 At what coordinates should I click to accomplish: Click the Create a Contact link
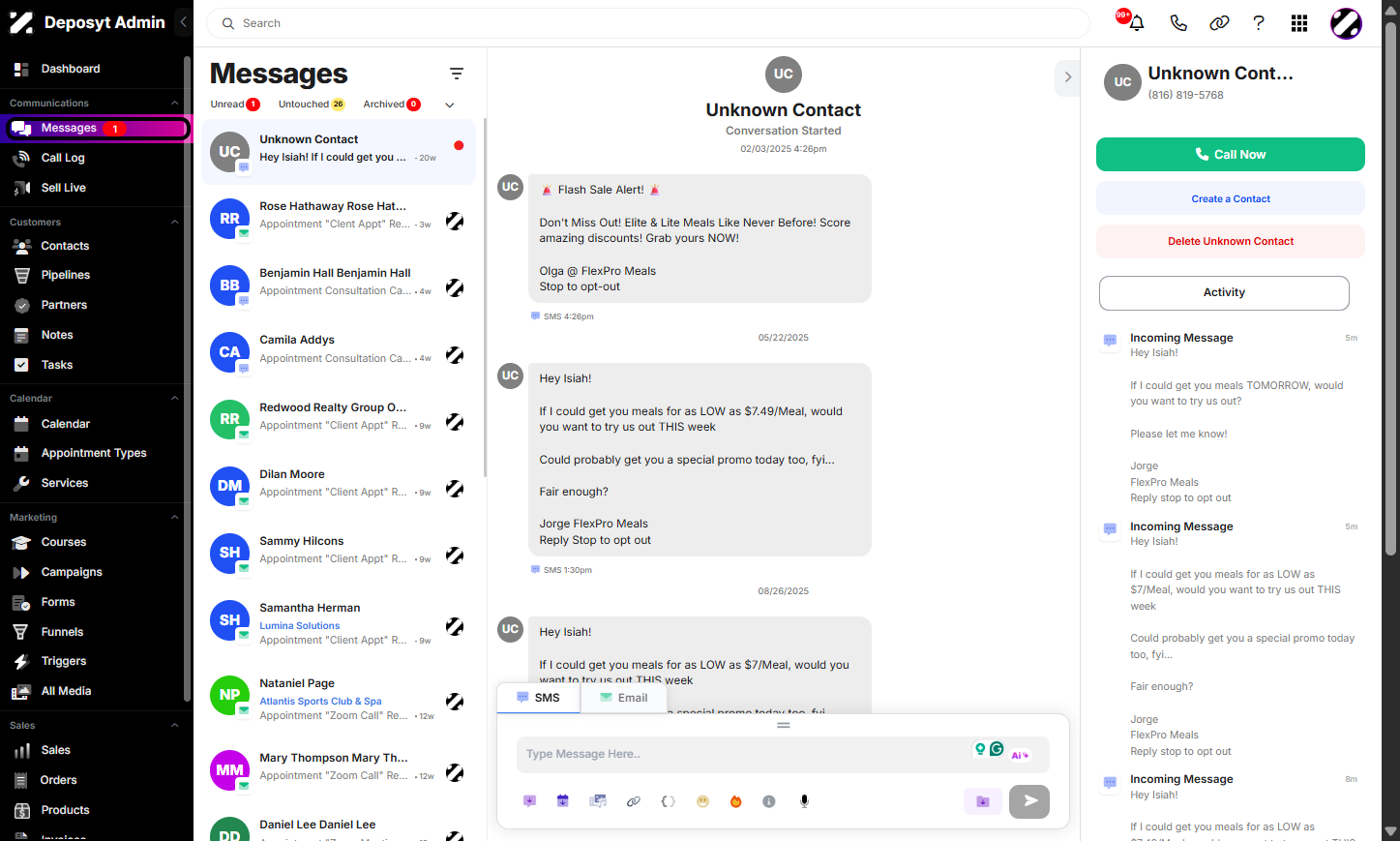[x=1231, y=199]
